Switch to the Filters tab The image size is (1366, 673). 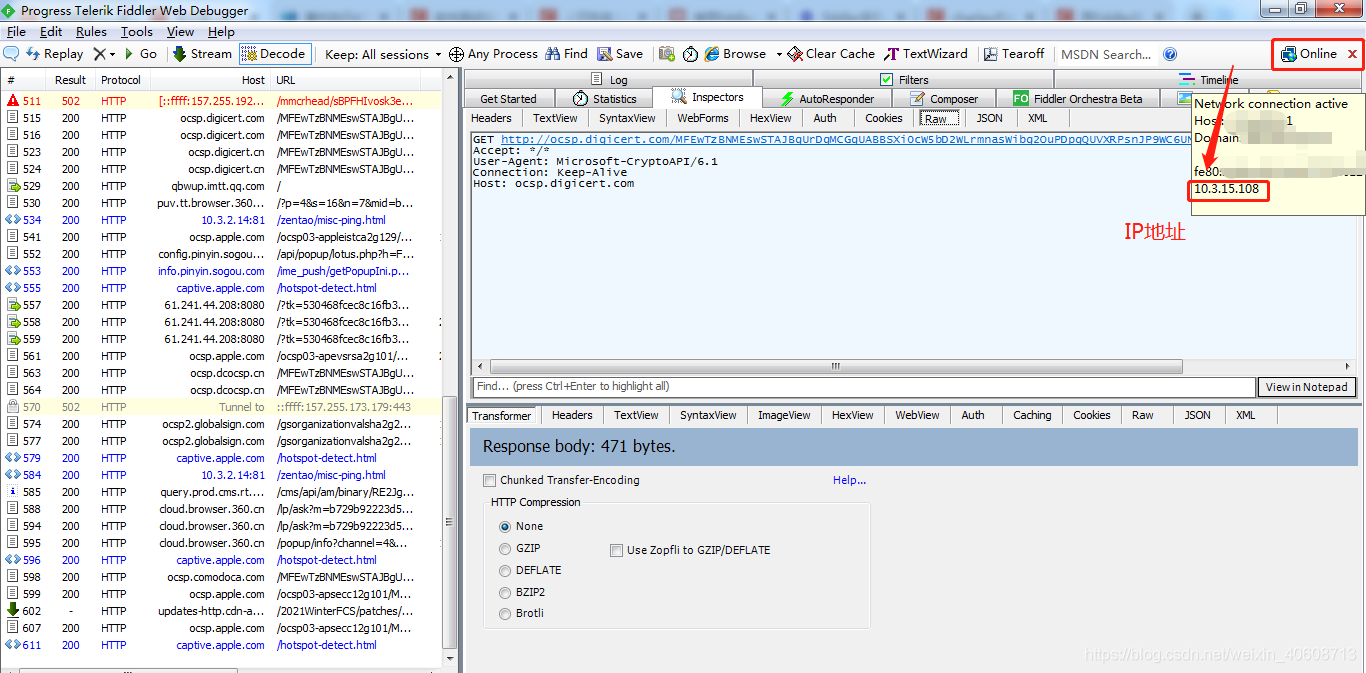pos(904,79)
